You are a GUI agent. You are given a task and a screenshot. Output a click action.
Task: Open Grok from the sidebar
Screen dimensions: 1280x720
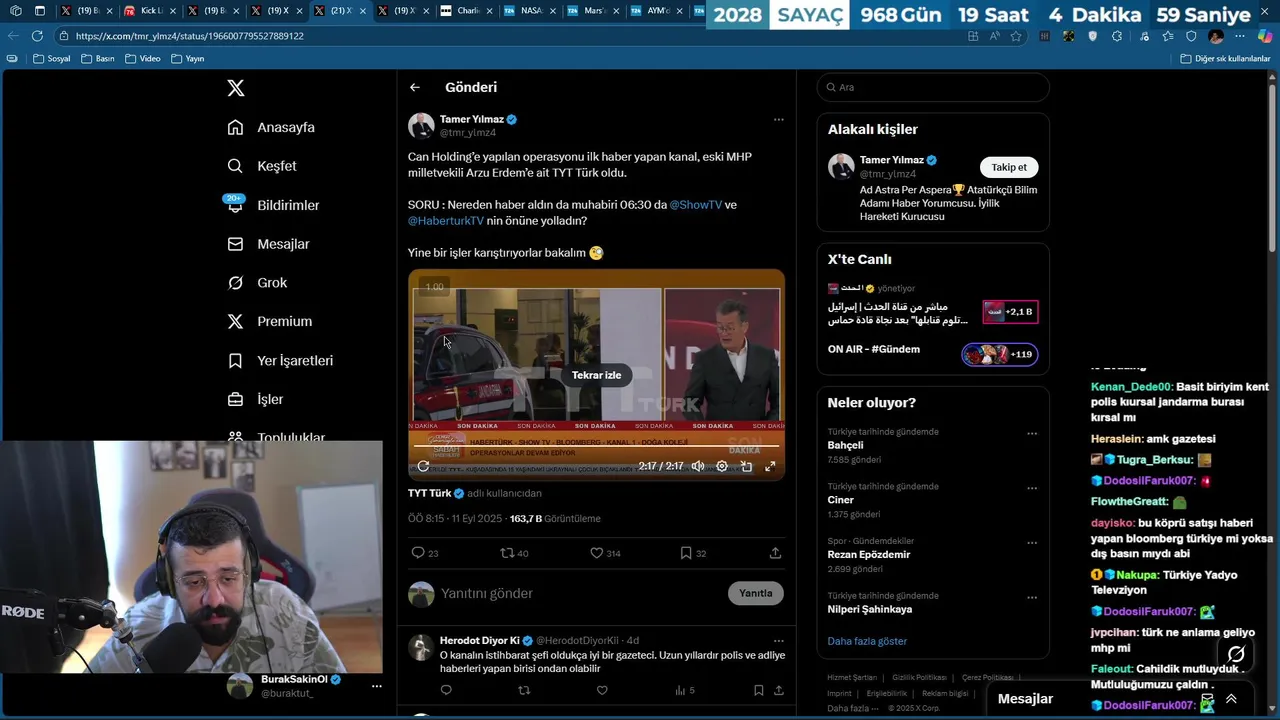pos(257,283)
